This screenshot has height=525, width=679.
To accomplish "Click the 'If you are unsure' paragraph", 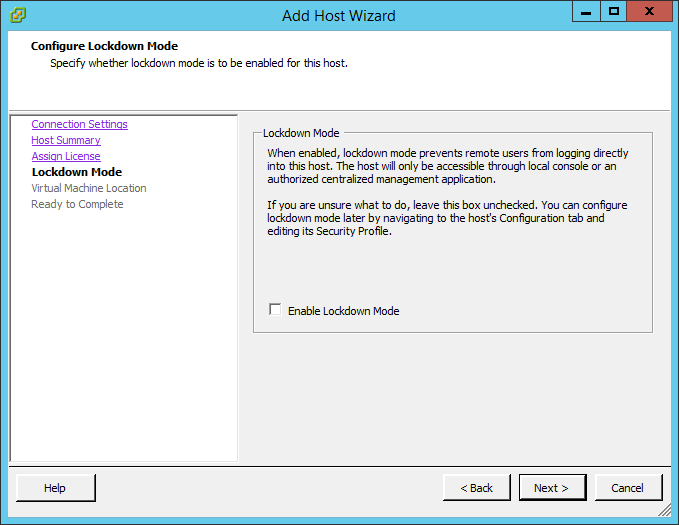I will click(447, 218).
